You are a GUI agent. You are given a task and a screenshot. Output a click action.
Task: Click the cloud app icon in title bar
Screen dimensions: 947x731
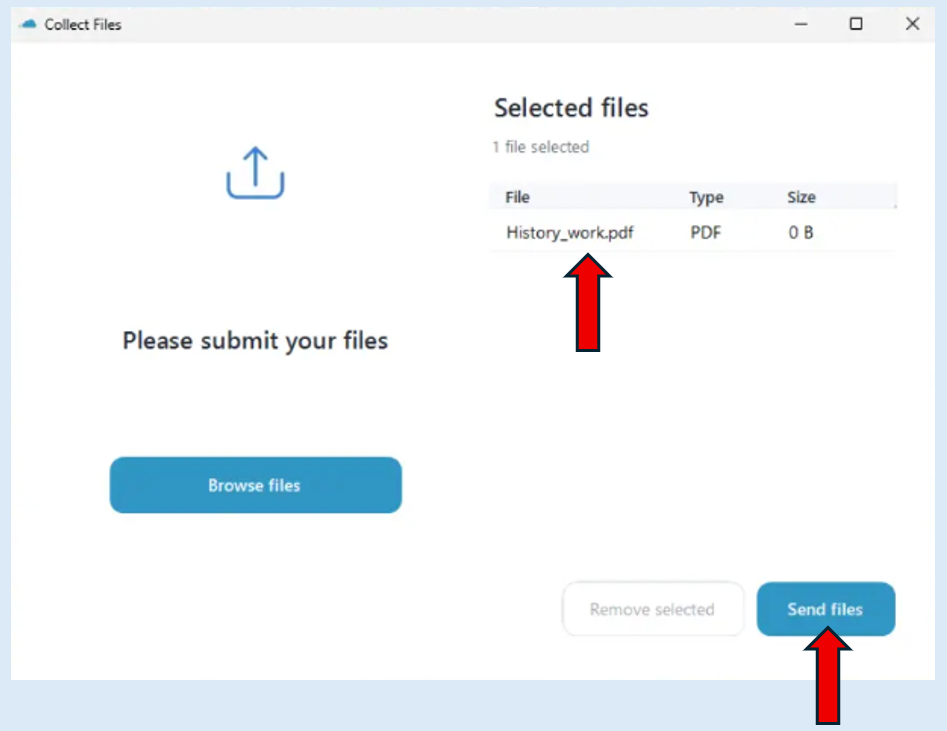tap(28, 24)
